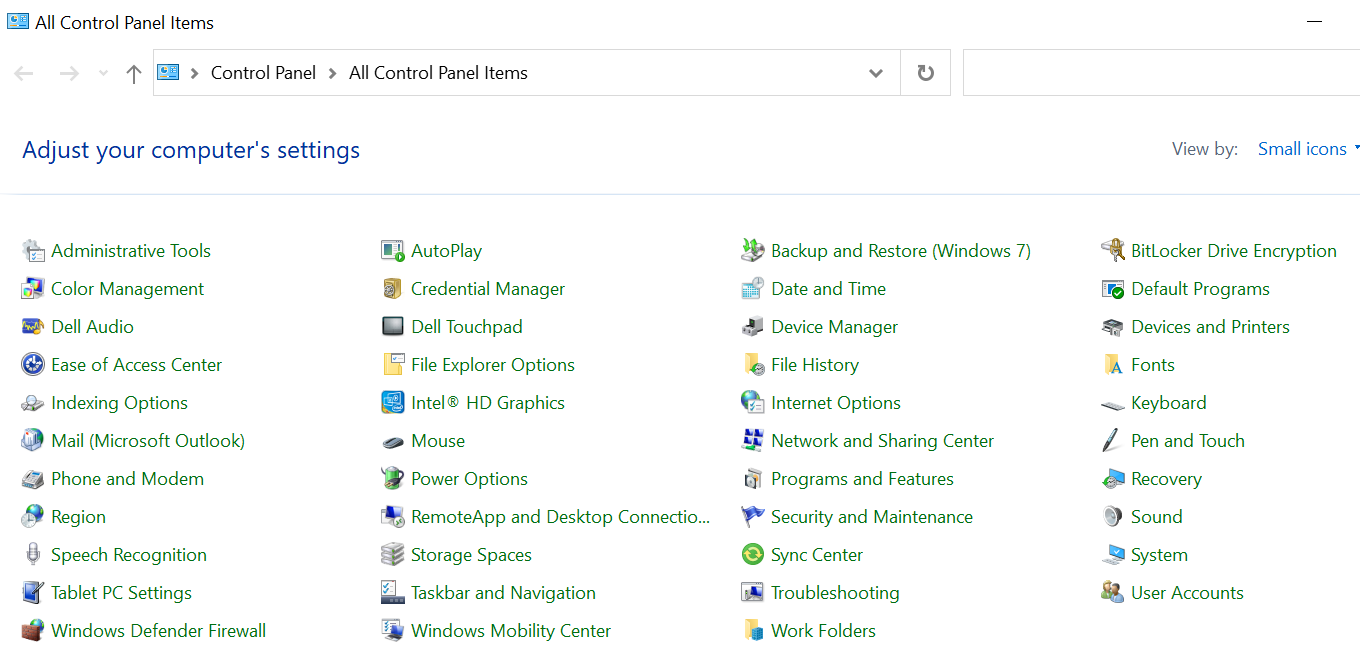Open Storage Spaces
Image resolution: width=1360 pixels, height=664 pixels.
[471, 555]
